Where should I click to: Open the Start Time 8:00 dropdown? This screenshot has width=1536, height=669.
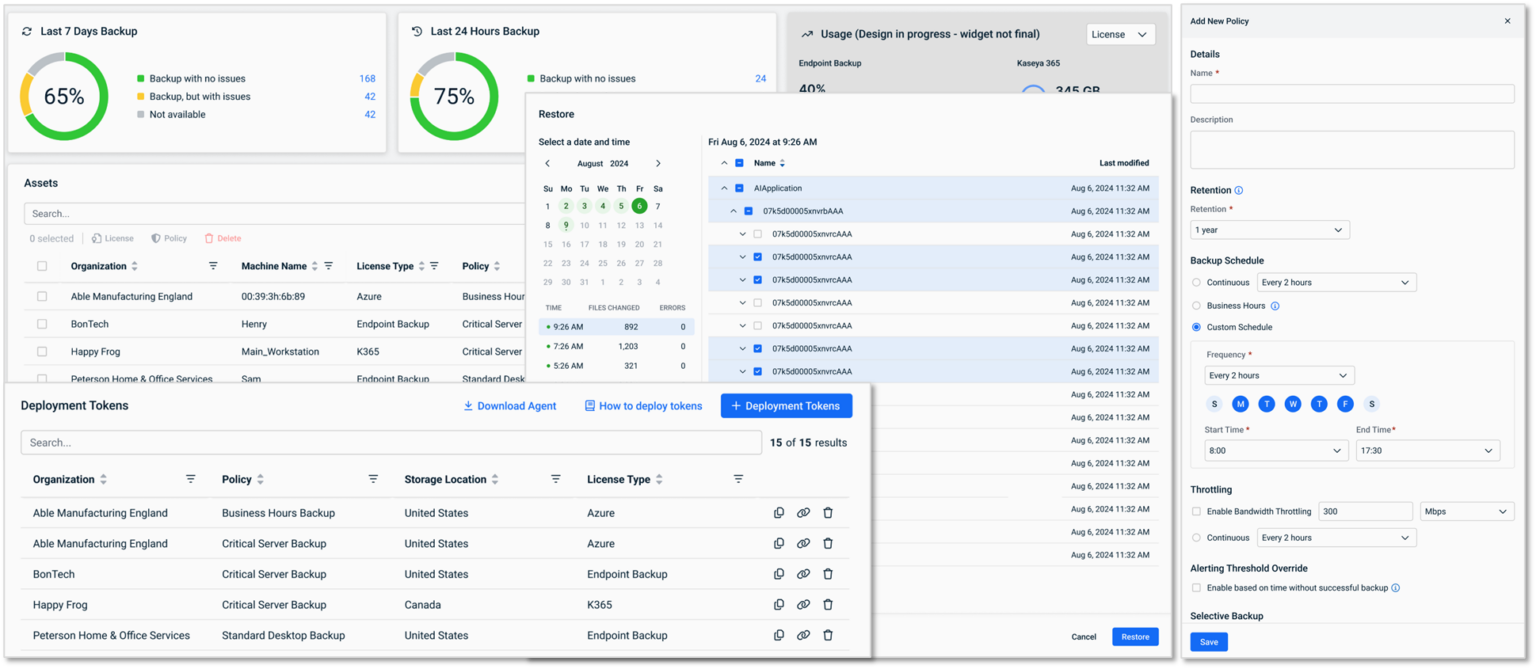click(x=1276, y=451)
